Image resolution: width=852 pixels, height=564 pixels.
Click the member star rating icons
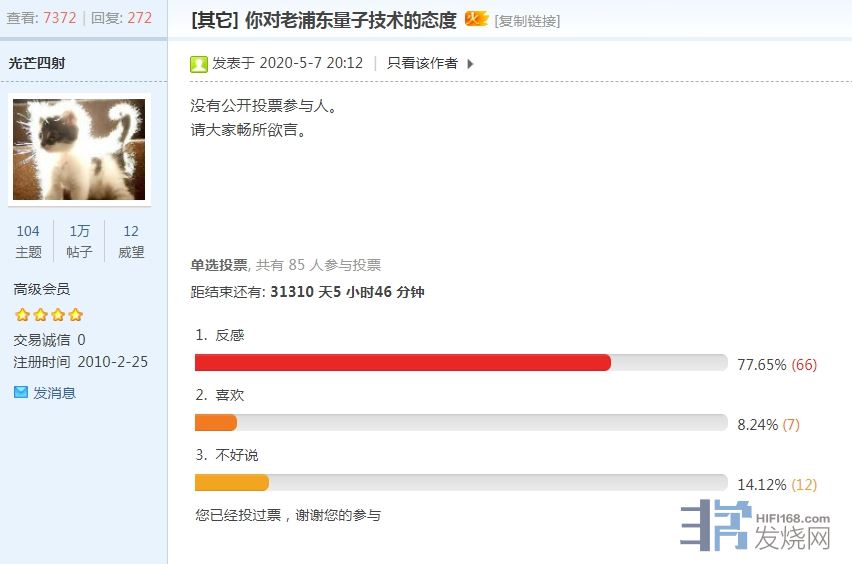pos(48,315)
